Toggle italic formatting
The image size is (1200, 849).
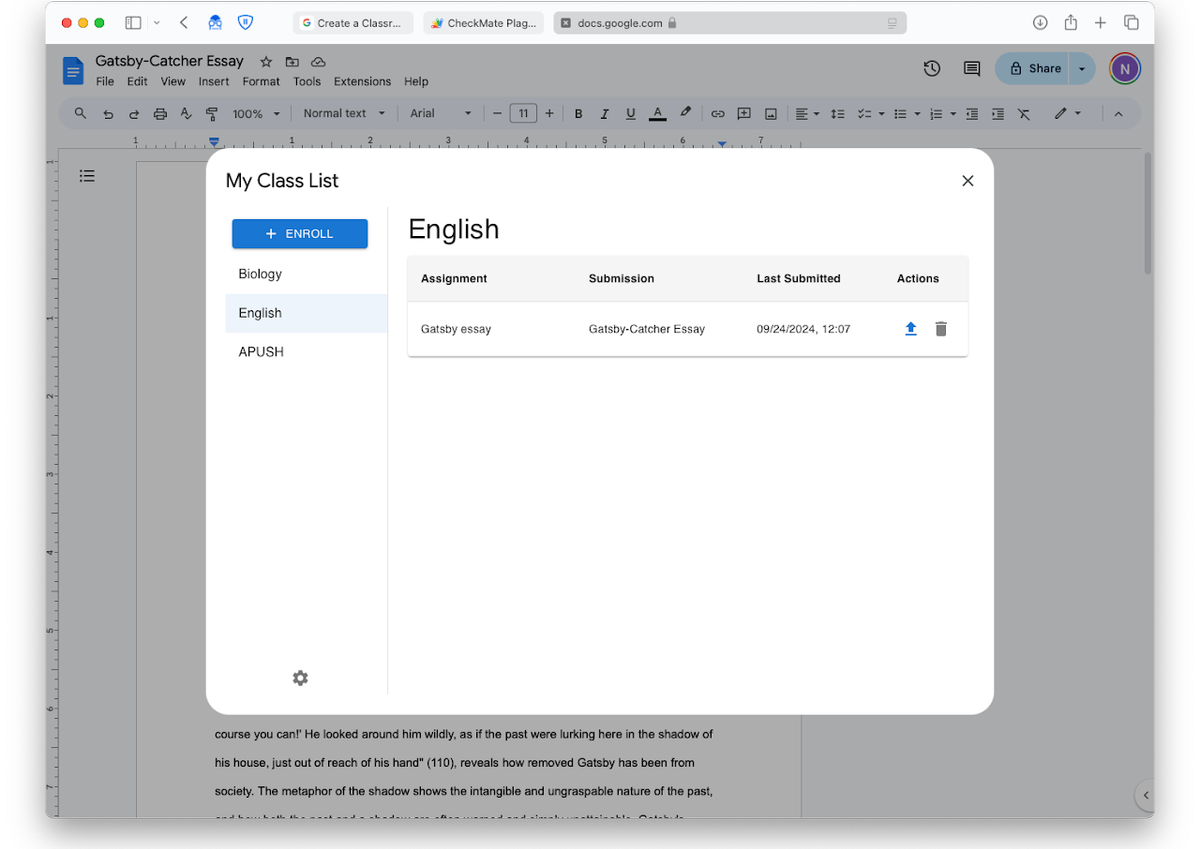tap(604, 113)
